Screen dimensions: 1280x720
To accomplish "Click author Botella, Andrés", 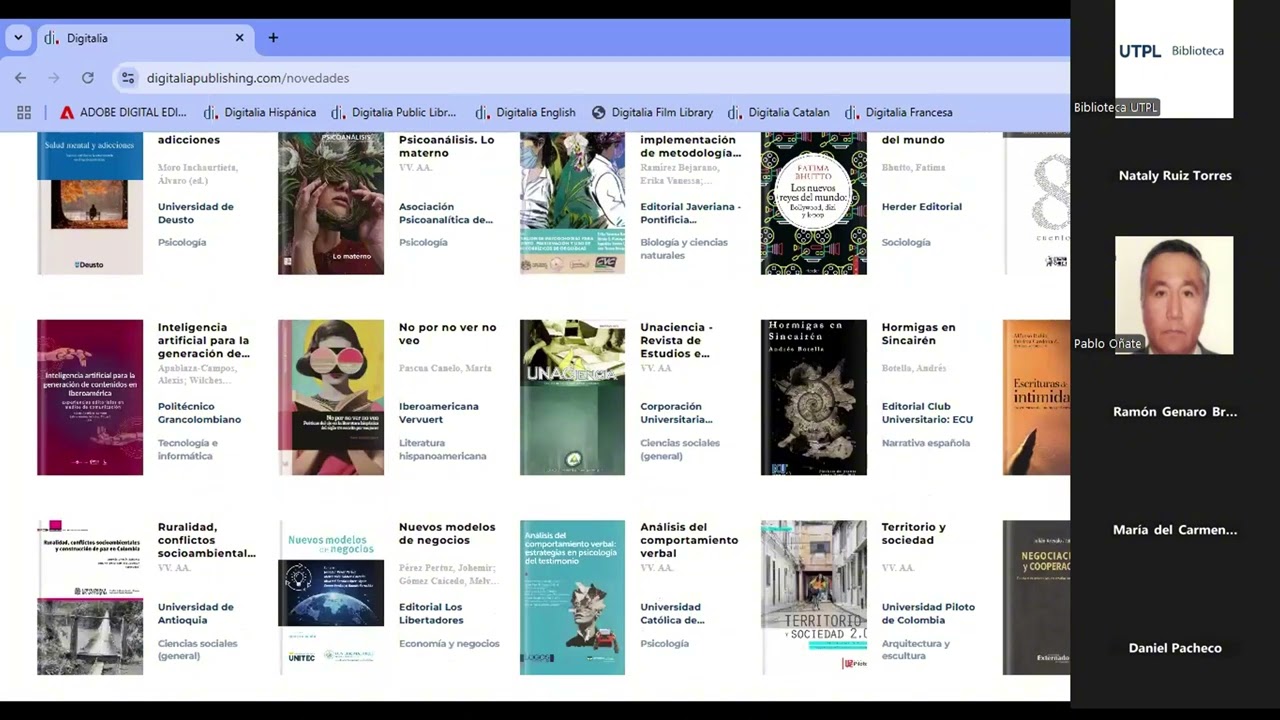I will click(913, 368).
